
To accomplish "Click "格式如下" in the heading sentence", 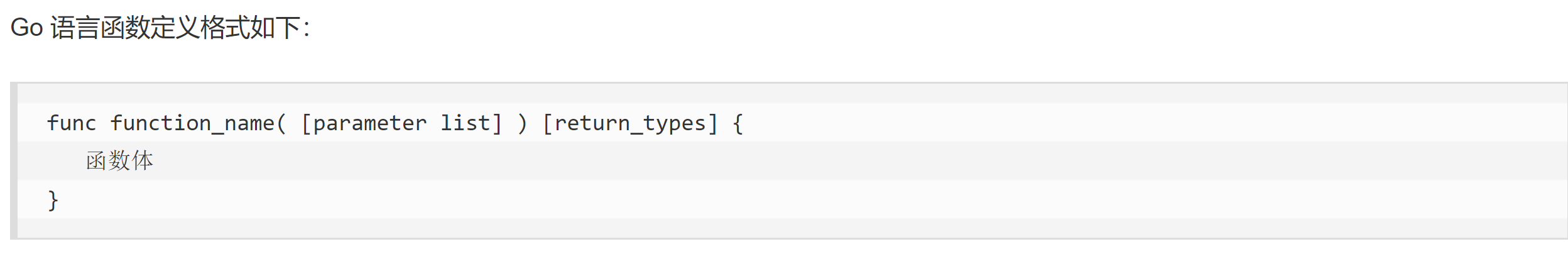I will [250, 28].
